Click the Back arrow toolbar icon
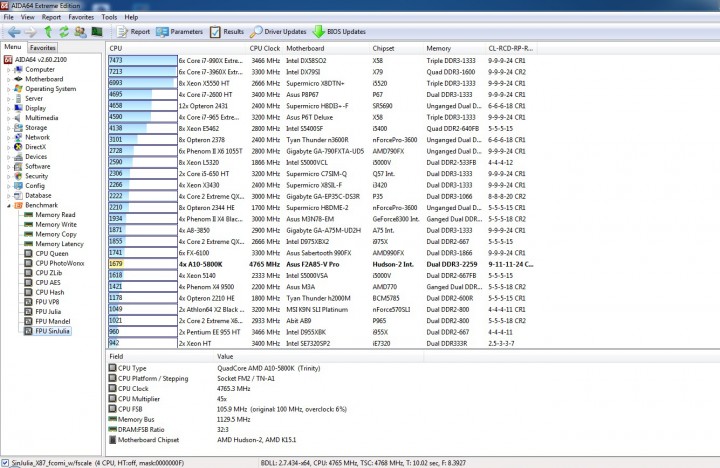Screen dimensions: 720x468 (x=14, y=32)
